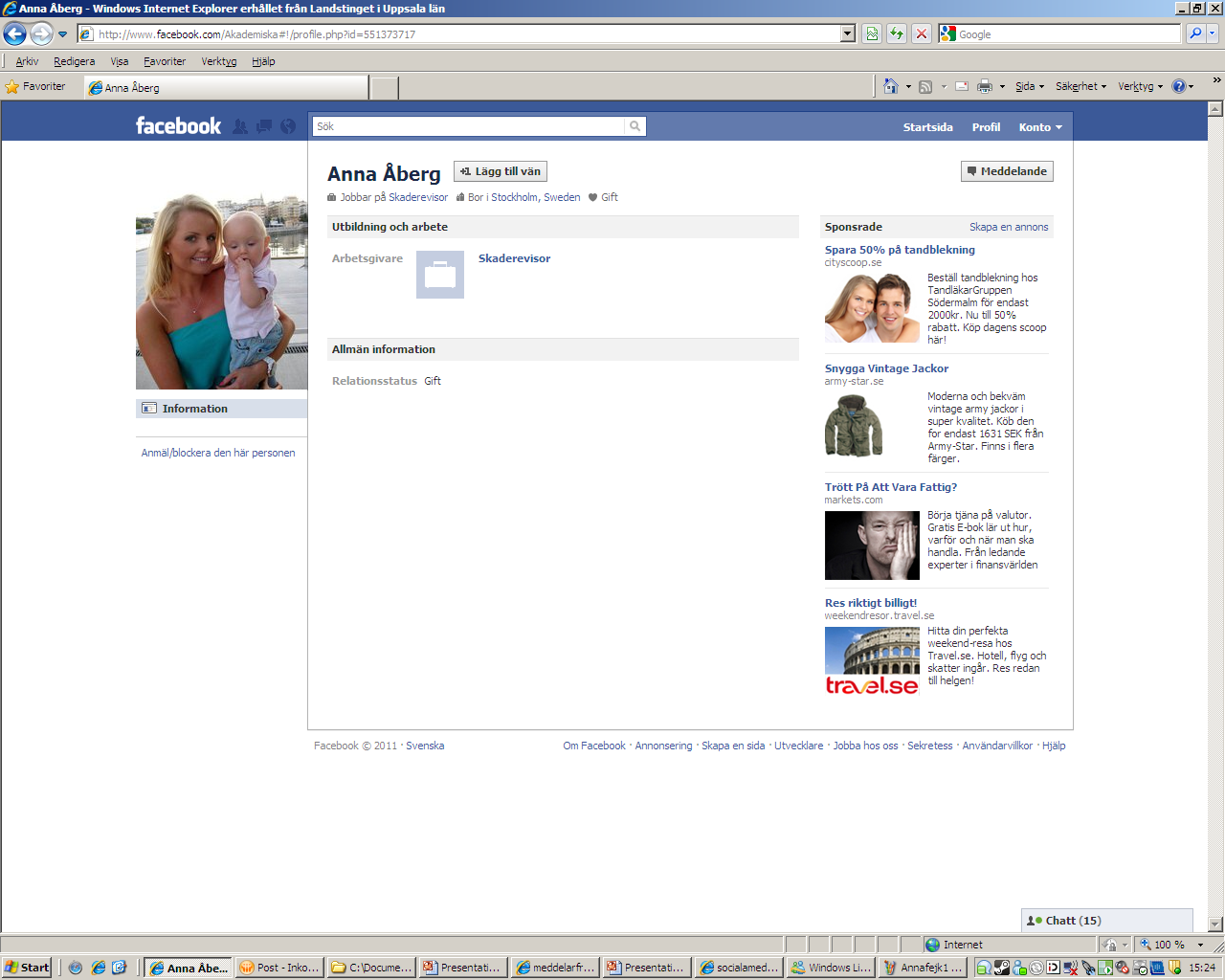The image size is (1225, 980).
Task: Open the Konto dropdown
Action: point(1040,127)
